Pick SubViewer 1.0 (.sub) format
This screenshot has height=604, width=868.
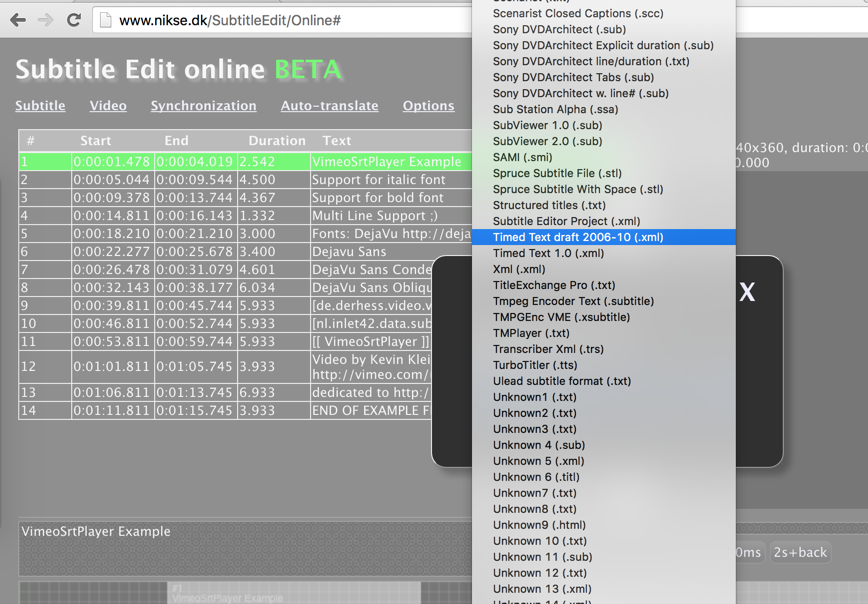604,126
